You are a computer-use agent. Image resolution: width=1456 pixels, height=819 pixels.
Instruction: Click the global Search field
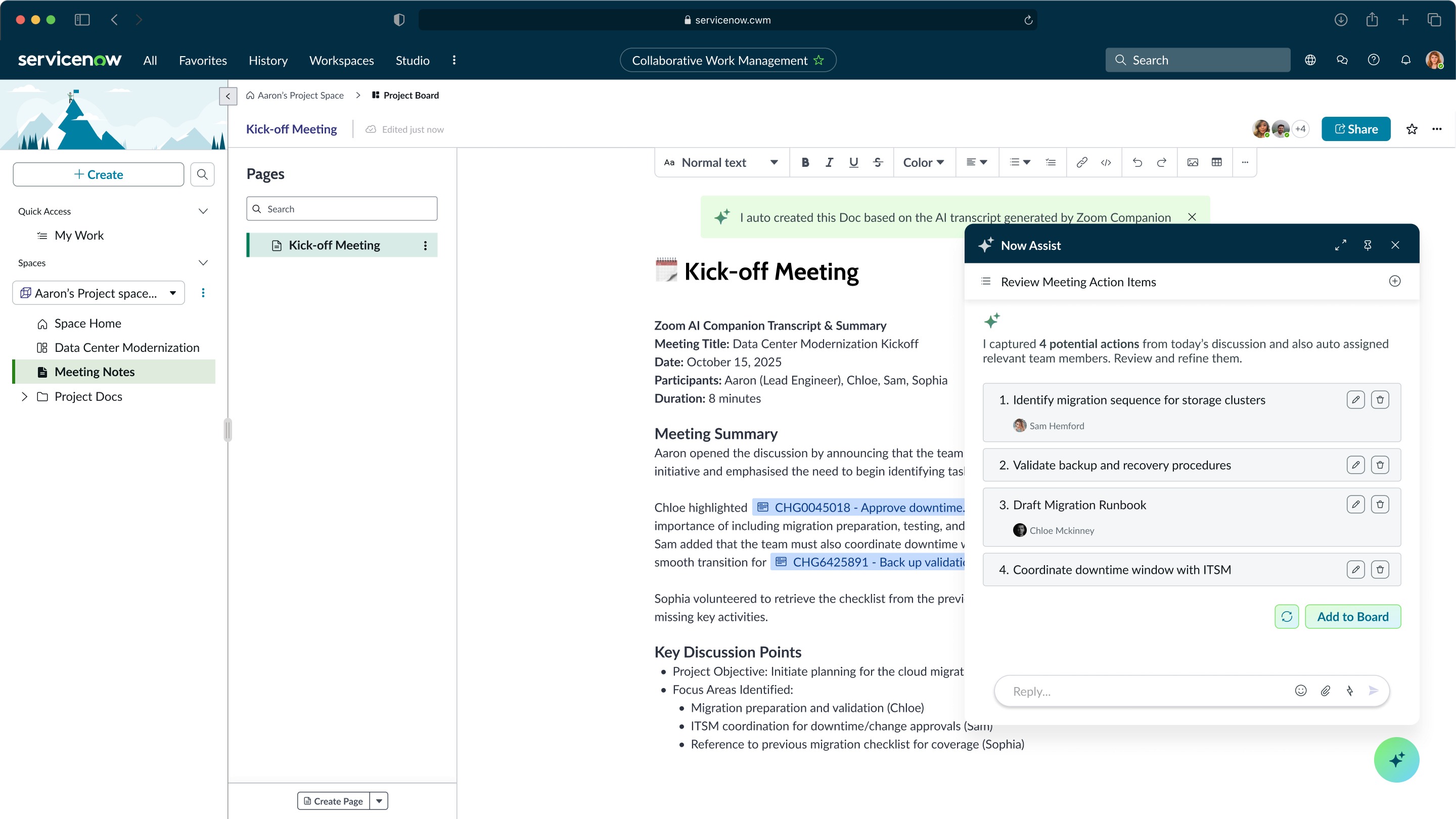click(1198, 61)
